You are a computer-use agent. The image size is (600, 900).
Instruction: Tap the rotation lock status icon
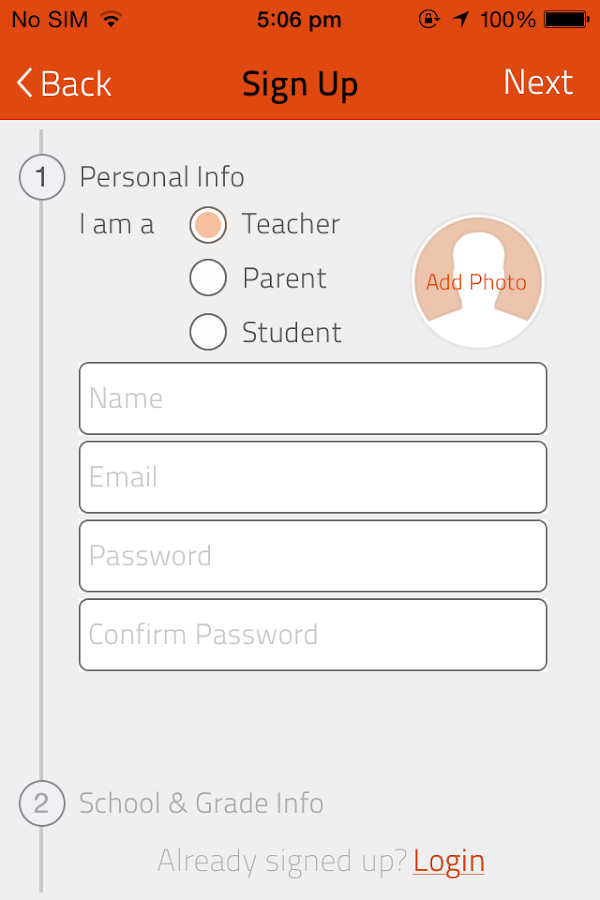[429, 19]
